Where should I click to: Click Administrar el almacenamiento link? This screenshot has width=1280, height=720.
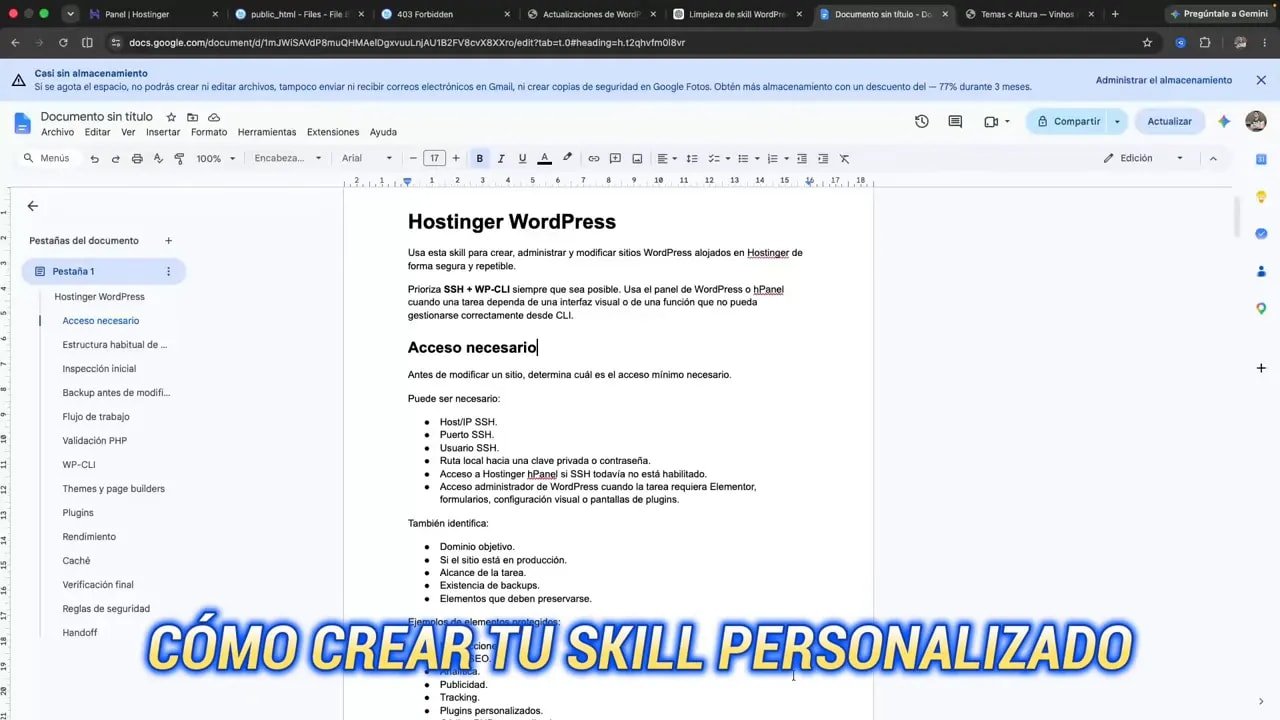1164,80
